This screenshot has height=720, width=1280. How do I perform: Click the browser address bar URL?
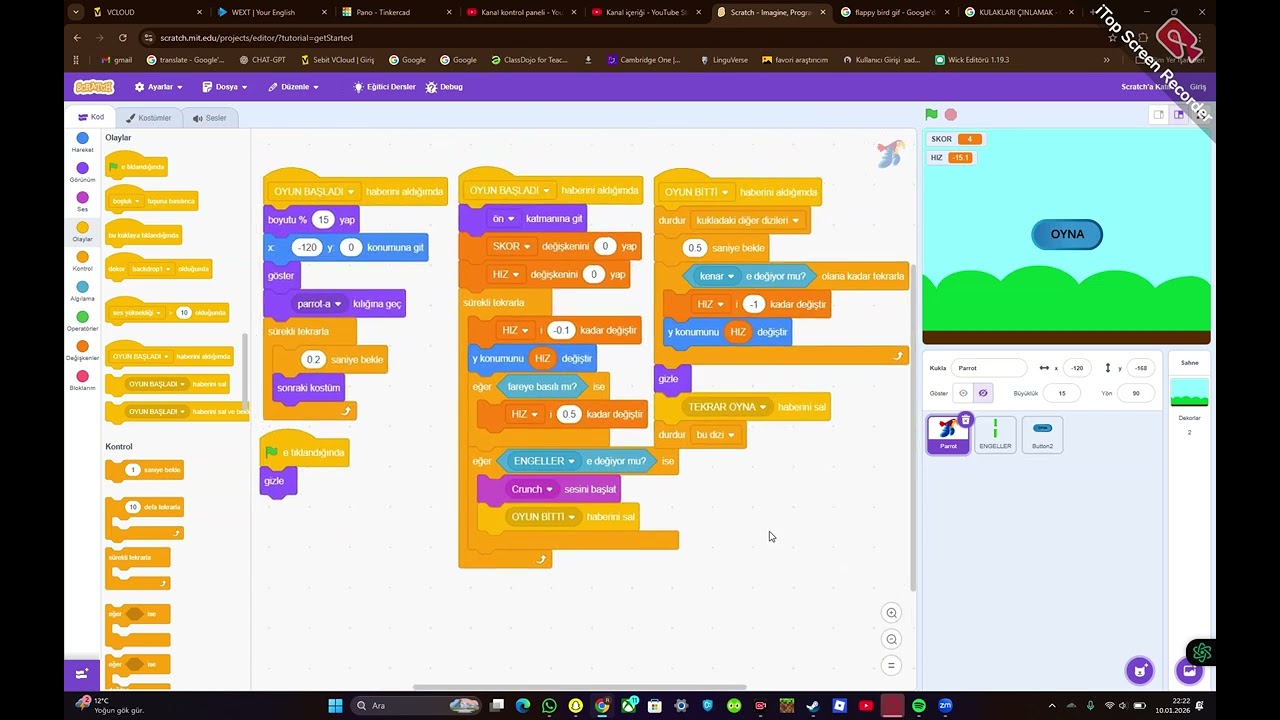255,38
